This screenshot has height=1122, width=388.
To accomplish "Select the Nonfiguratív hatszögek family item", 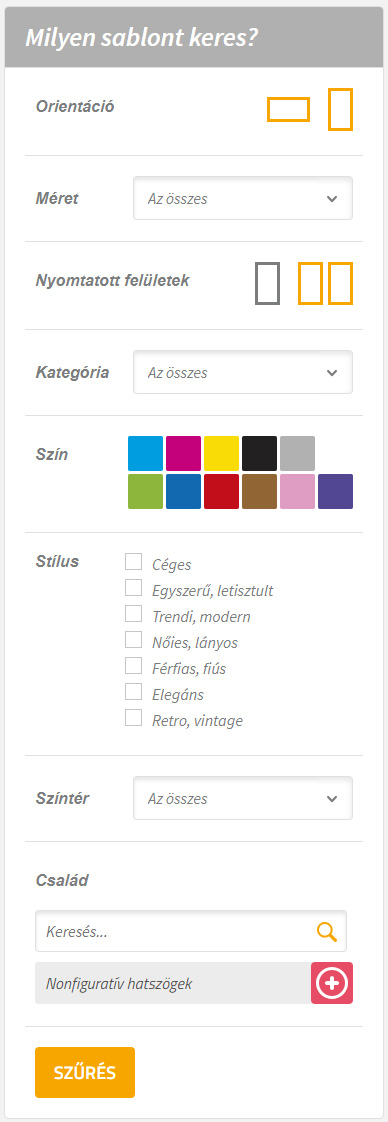I will (x=173, y=983).
